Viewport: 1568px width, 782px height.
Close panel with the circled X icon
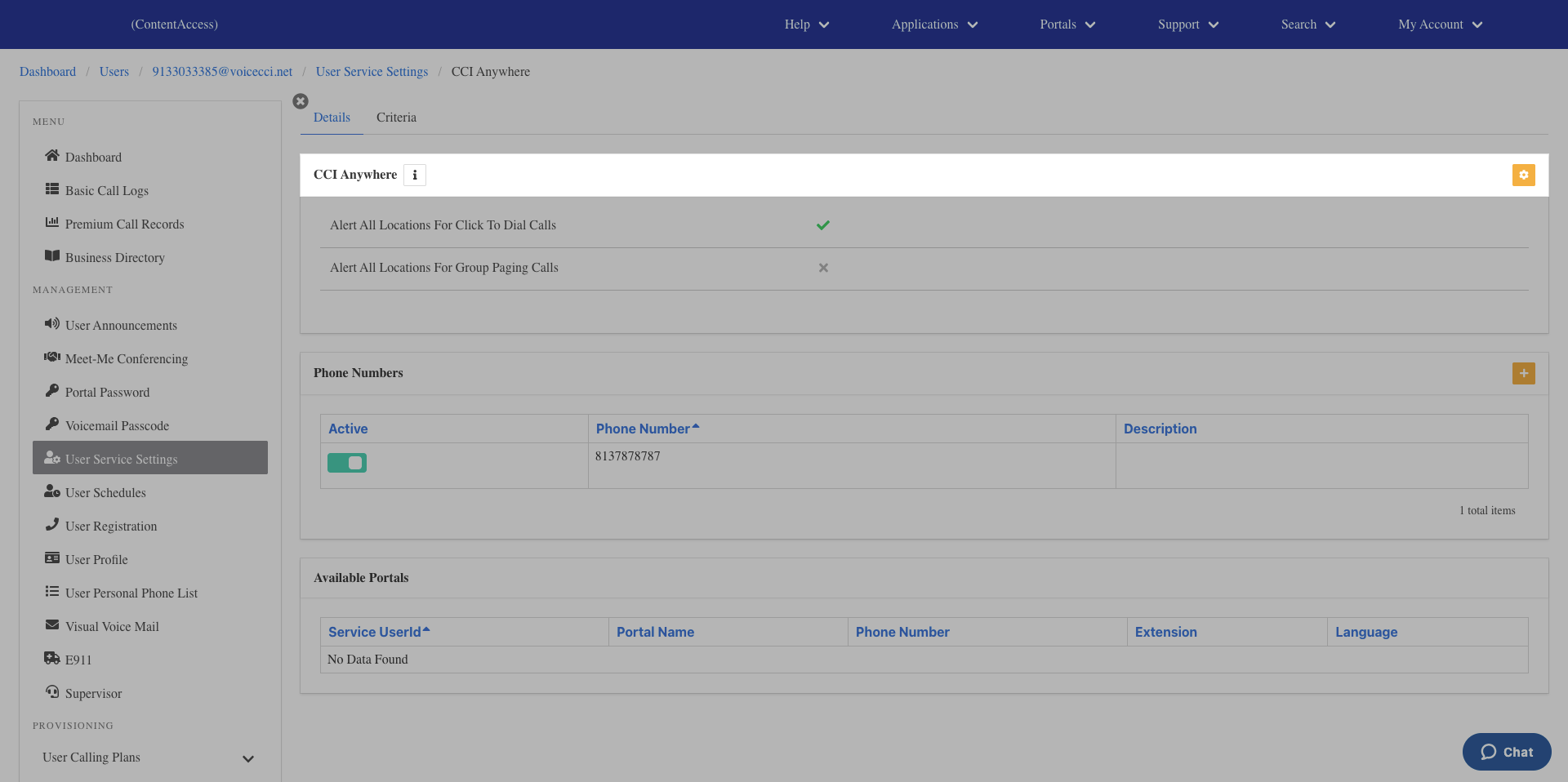301,101
